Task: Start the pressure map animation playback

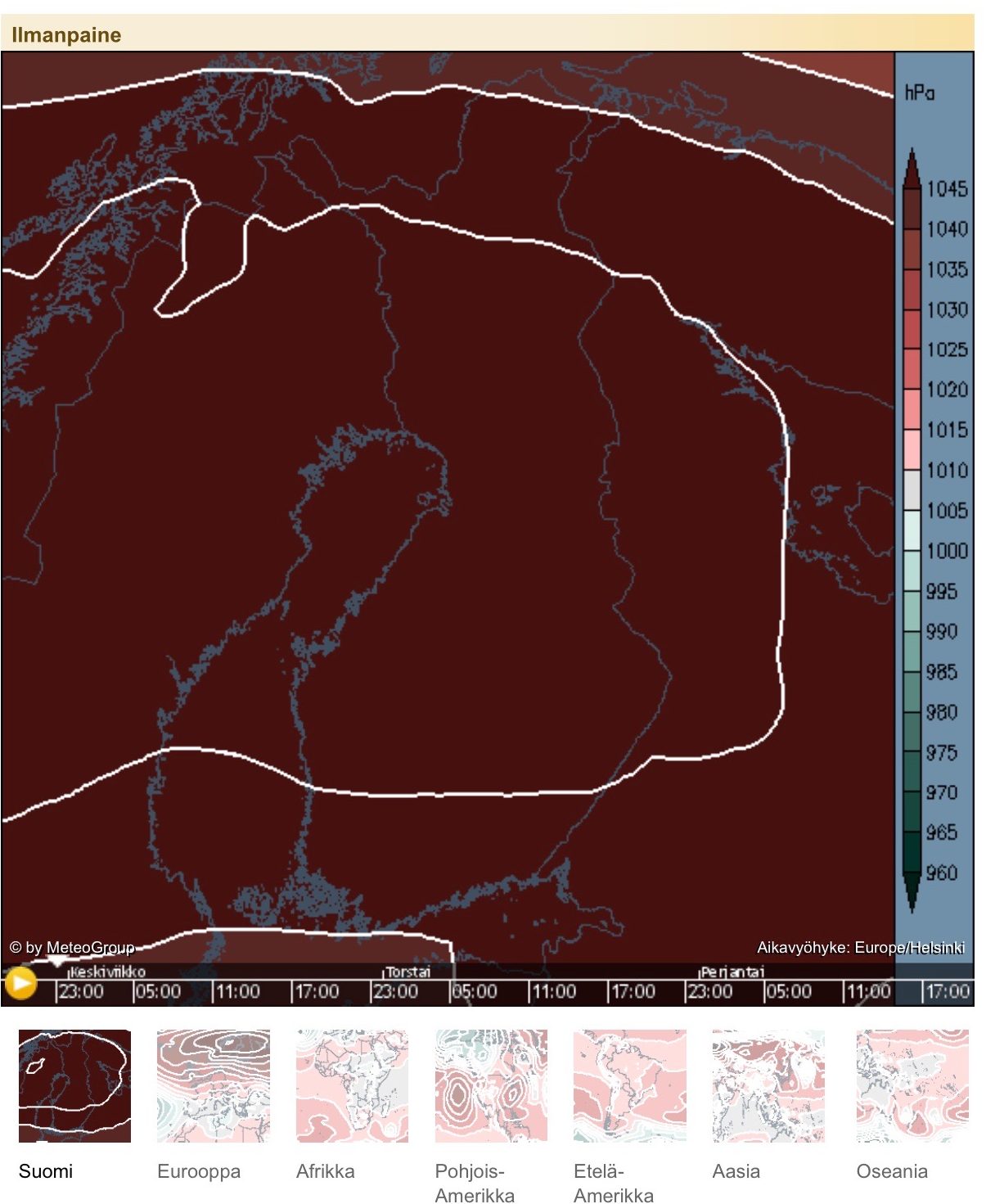Action: 20,983
